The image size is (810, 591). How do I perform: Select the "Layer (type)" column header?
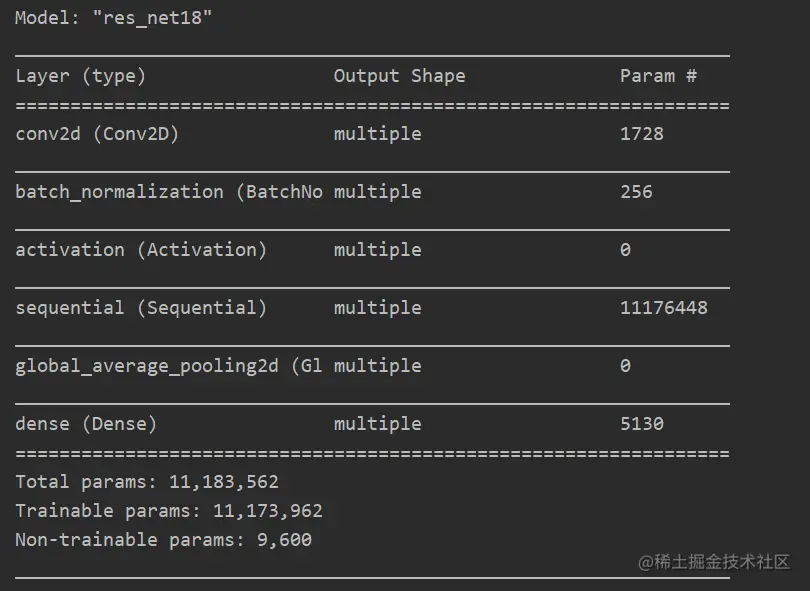click(81, 76)
